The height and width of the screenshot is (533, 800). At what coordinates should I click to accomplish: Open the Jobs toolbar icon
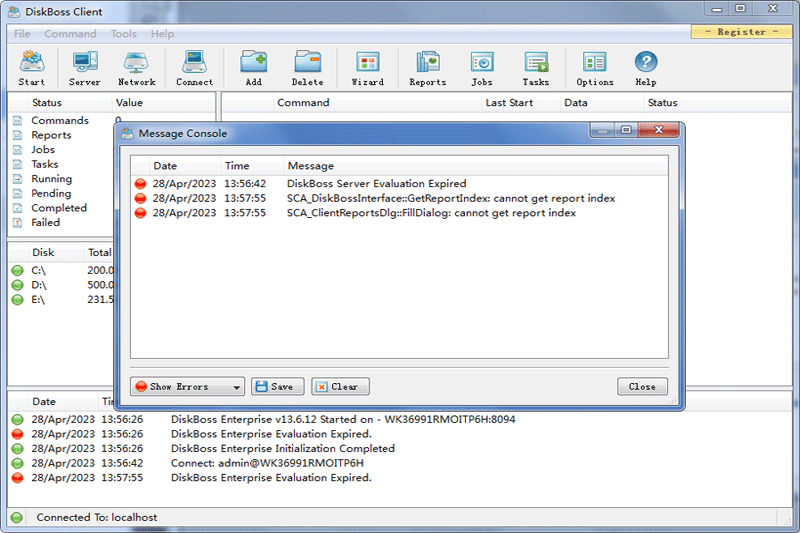point(482,68)
